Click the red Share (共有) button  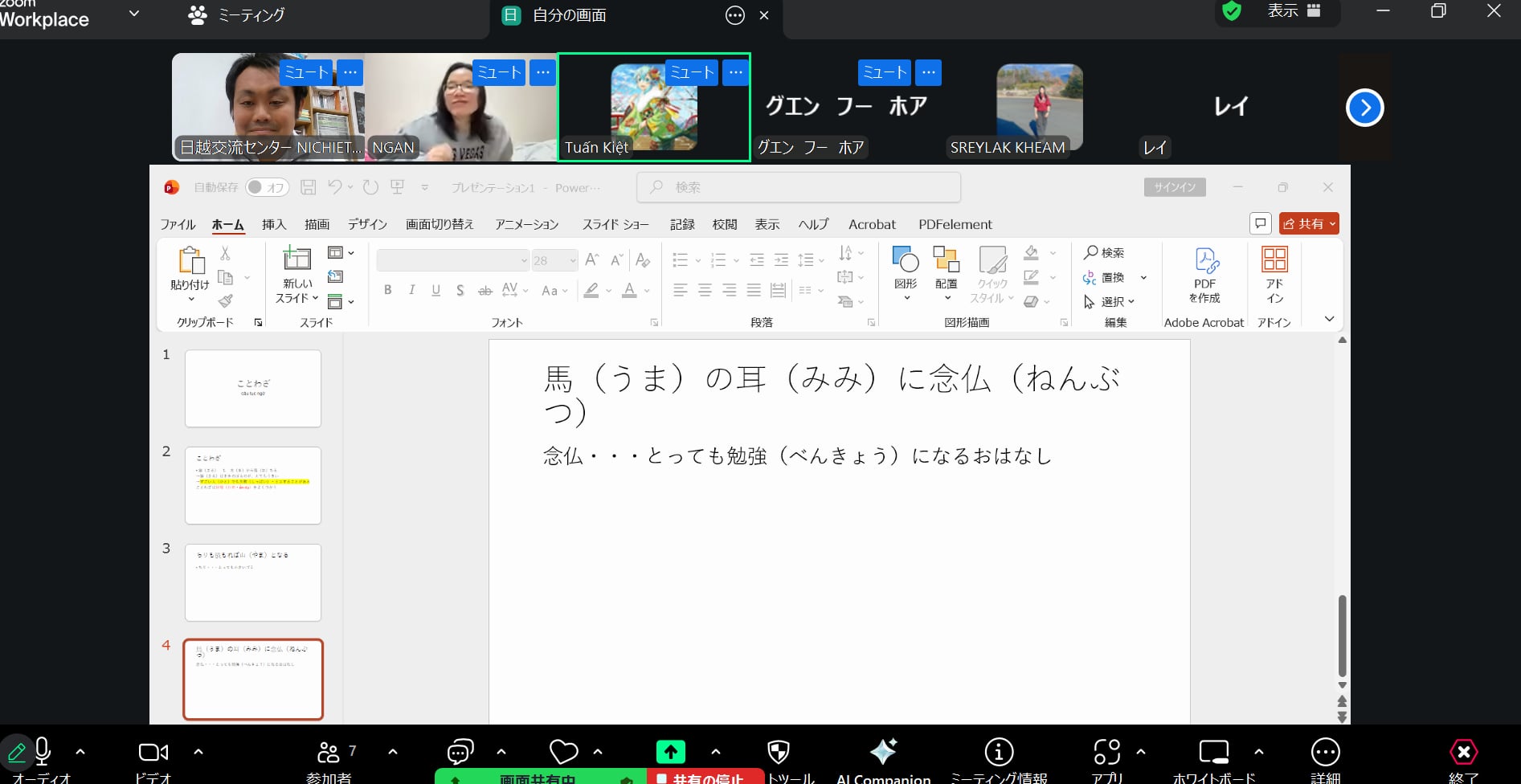click(1308, 224)
